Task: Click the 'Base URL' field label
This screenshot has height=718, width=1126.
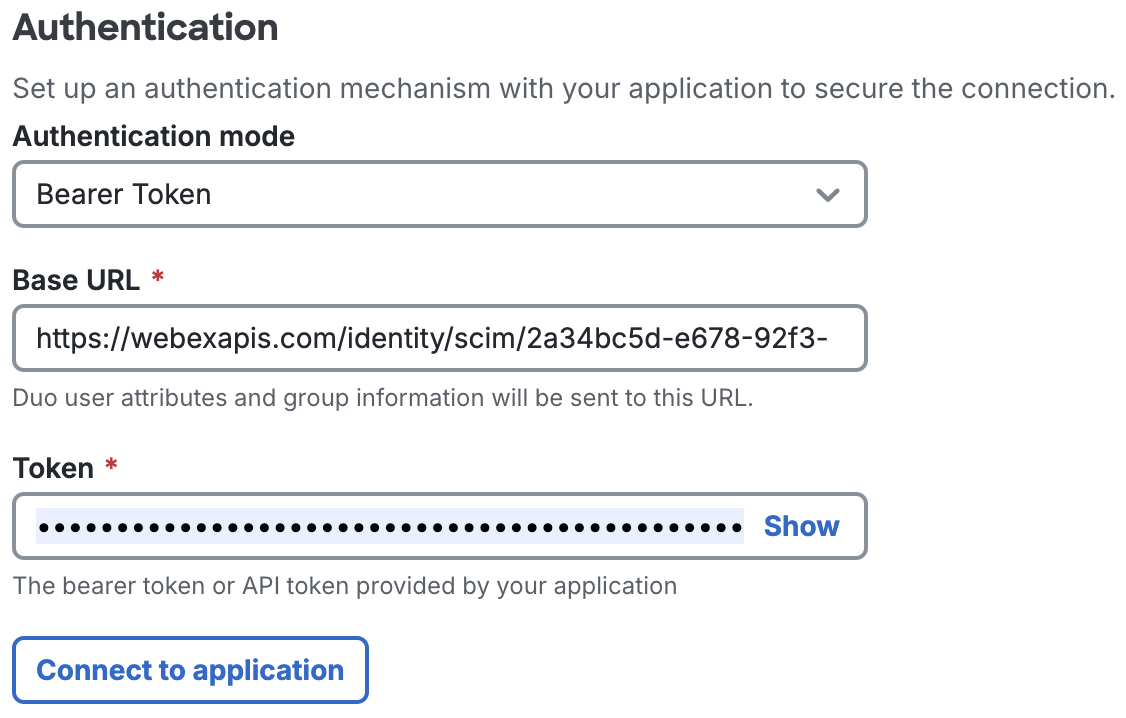Action: [x=76, y=280]
